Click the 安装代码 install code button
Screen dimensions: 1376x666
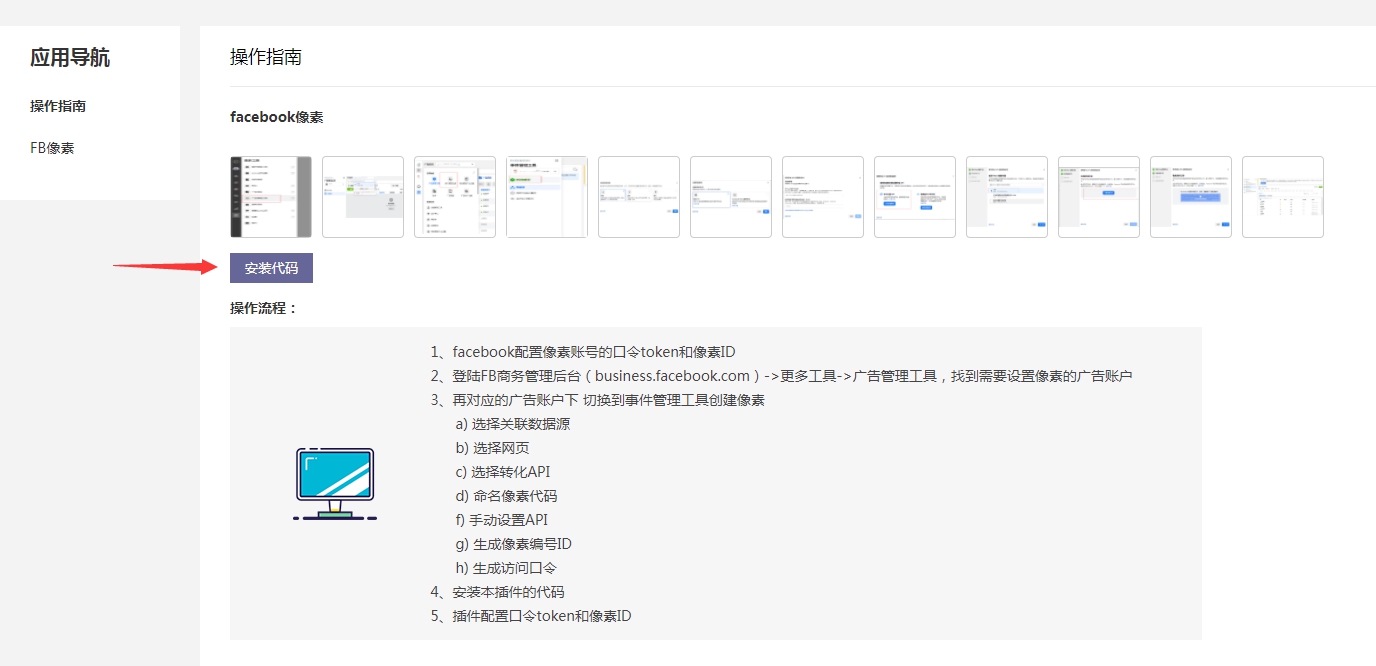point(271,268)
